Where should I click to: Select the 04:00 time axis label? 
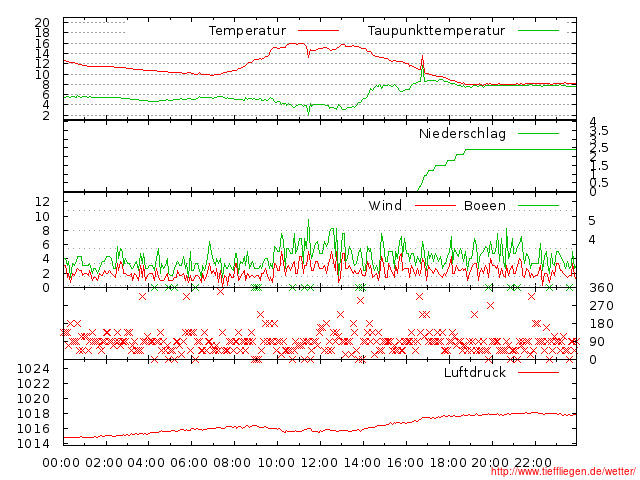click(x=146, y=463)
